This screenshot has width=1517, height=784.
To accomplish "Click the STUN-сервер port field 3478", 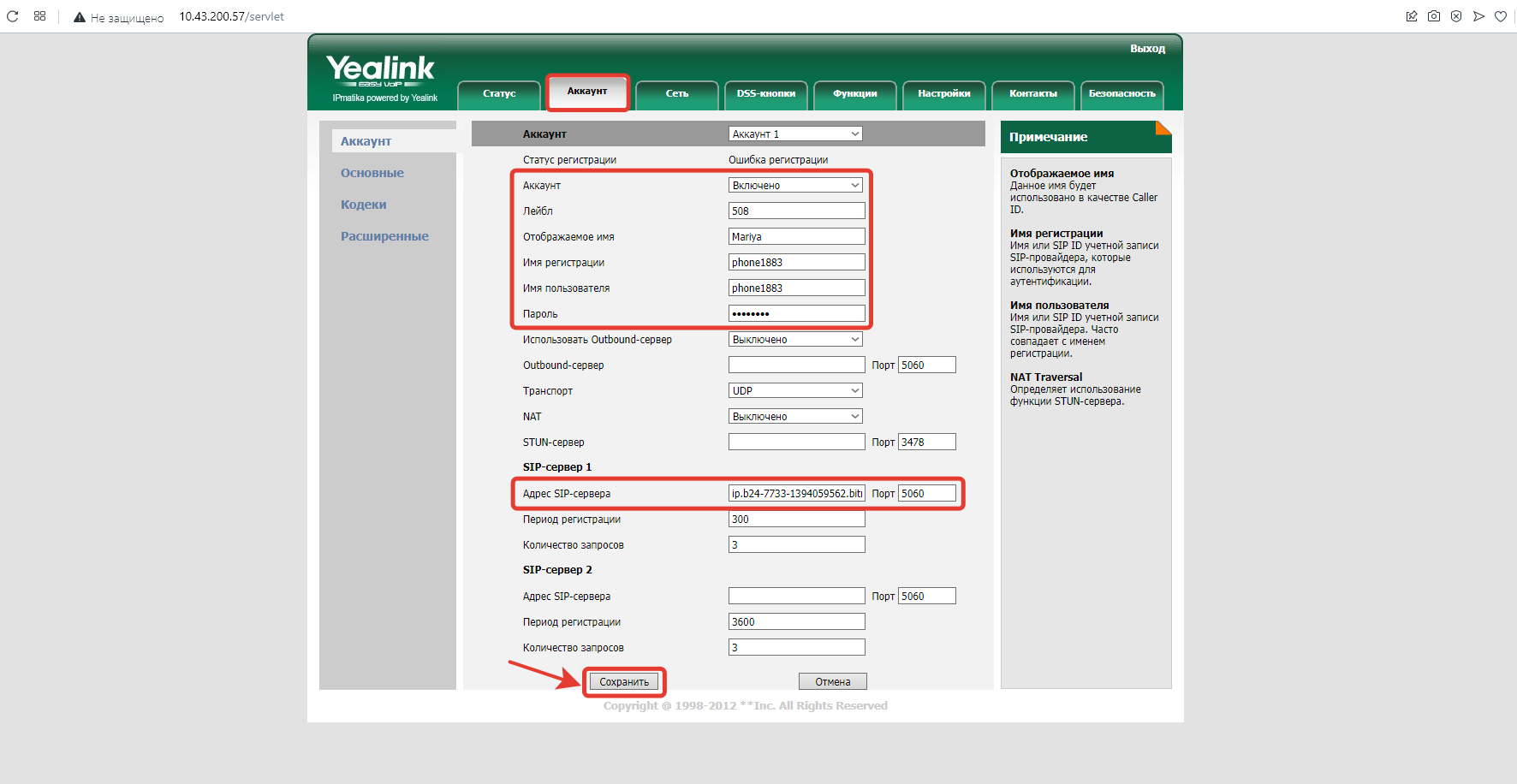I will (927, 442).
